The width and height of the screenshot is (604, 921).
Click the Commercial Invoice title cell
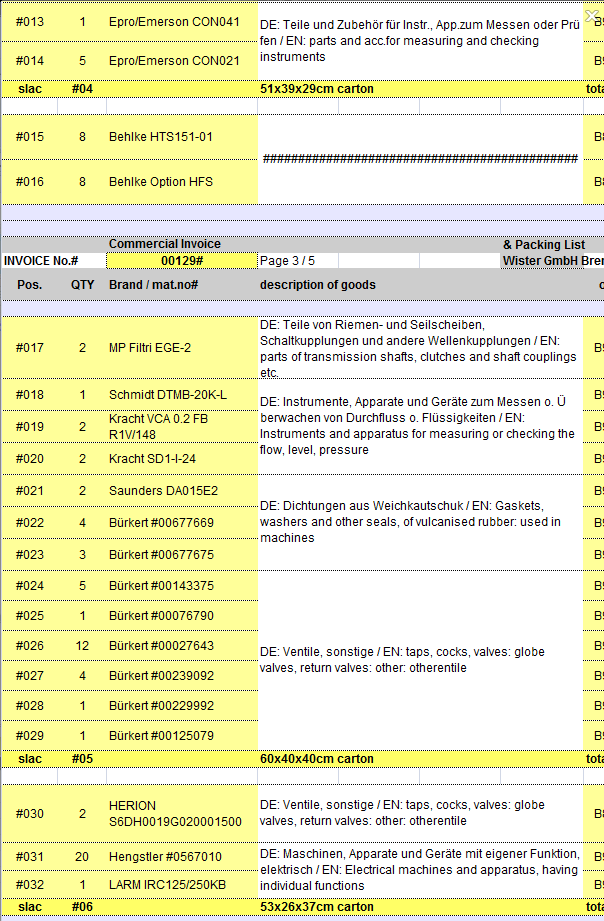click(165, 244)
